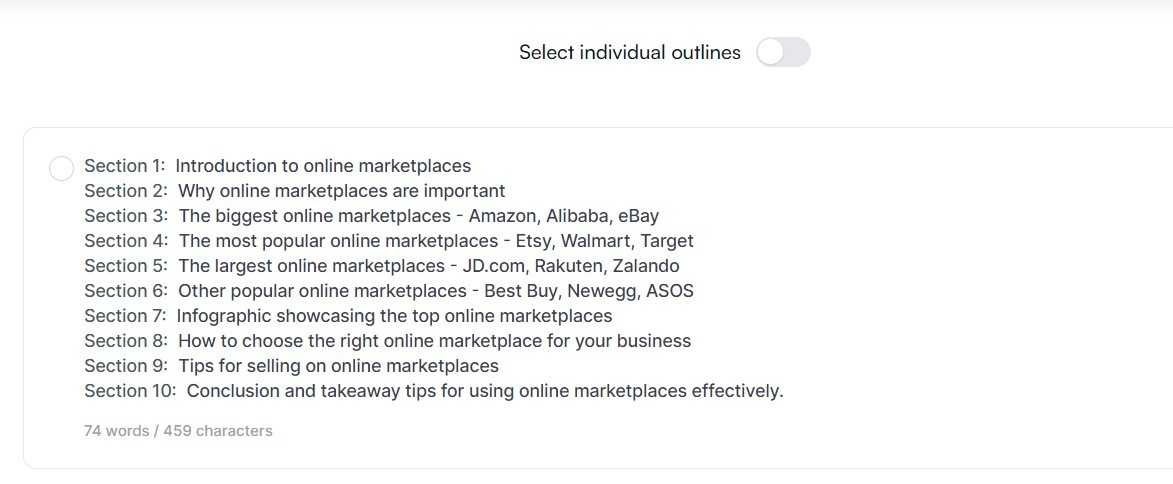The height and width of the screenshot is (484, 1173).
Task: Click the Section 5 largest online marketplaces line
Action: [382, 266]
